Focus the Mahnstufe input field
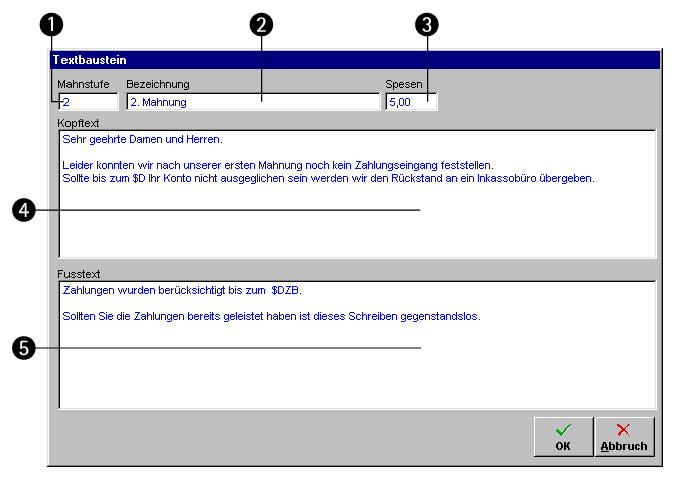The image size is (676, 482). (x=88, y=102)
